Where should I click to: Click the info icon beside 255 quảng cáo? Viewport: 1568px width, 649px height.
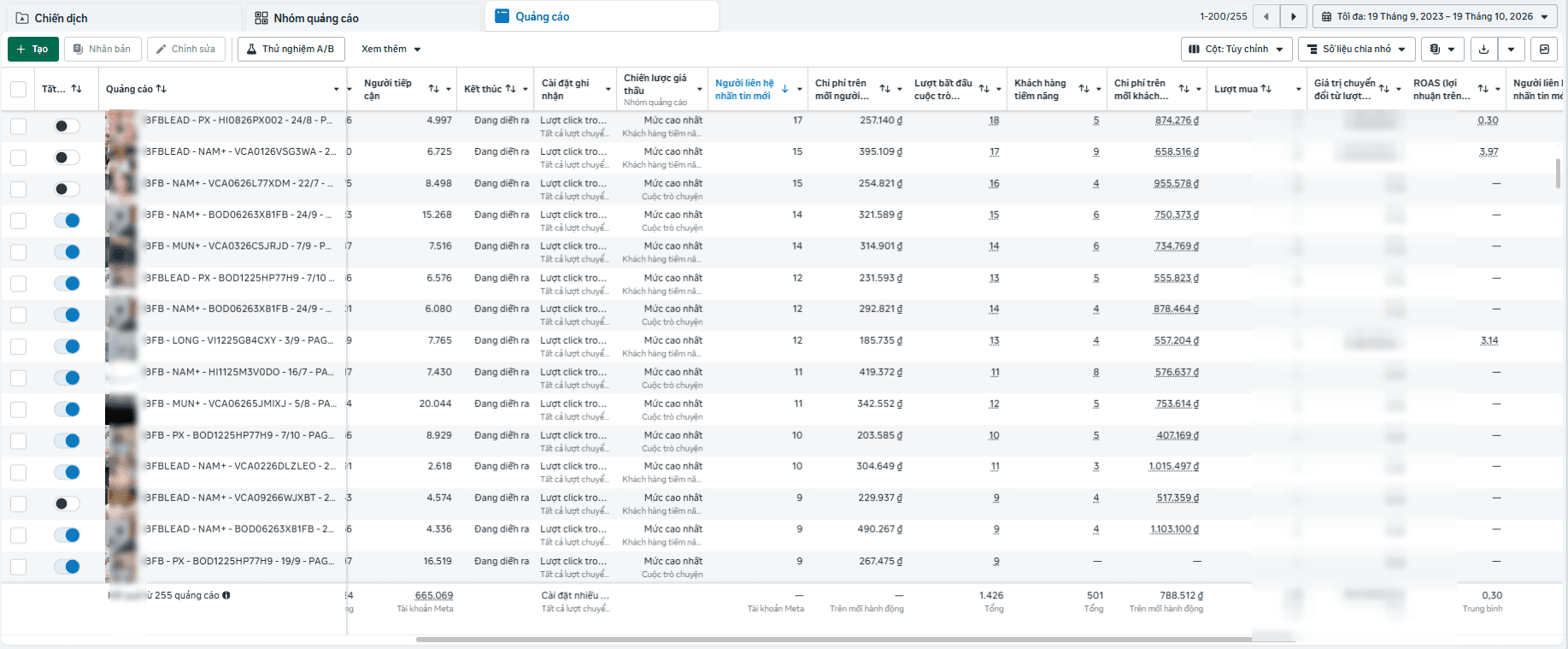click(x=226, y=595)
